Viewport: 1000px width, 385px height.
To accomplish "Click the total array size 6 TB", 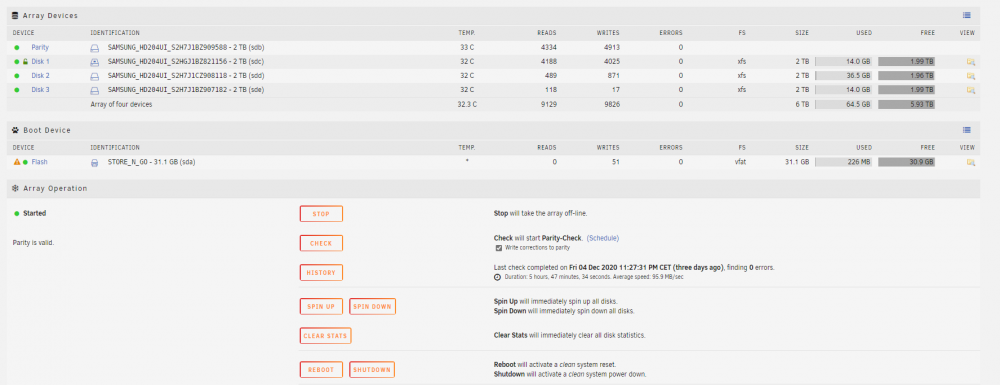I will pyautogui.click(x=803, y=104).
